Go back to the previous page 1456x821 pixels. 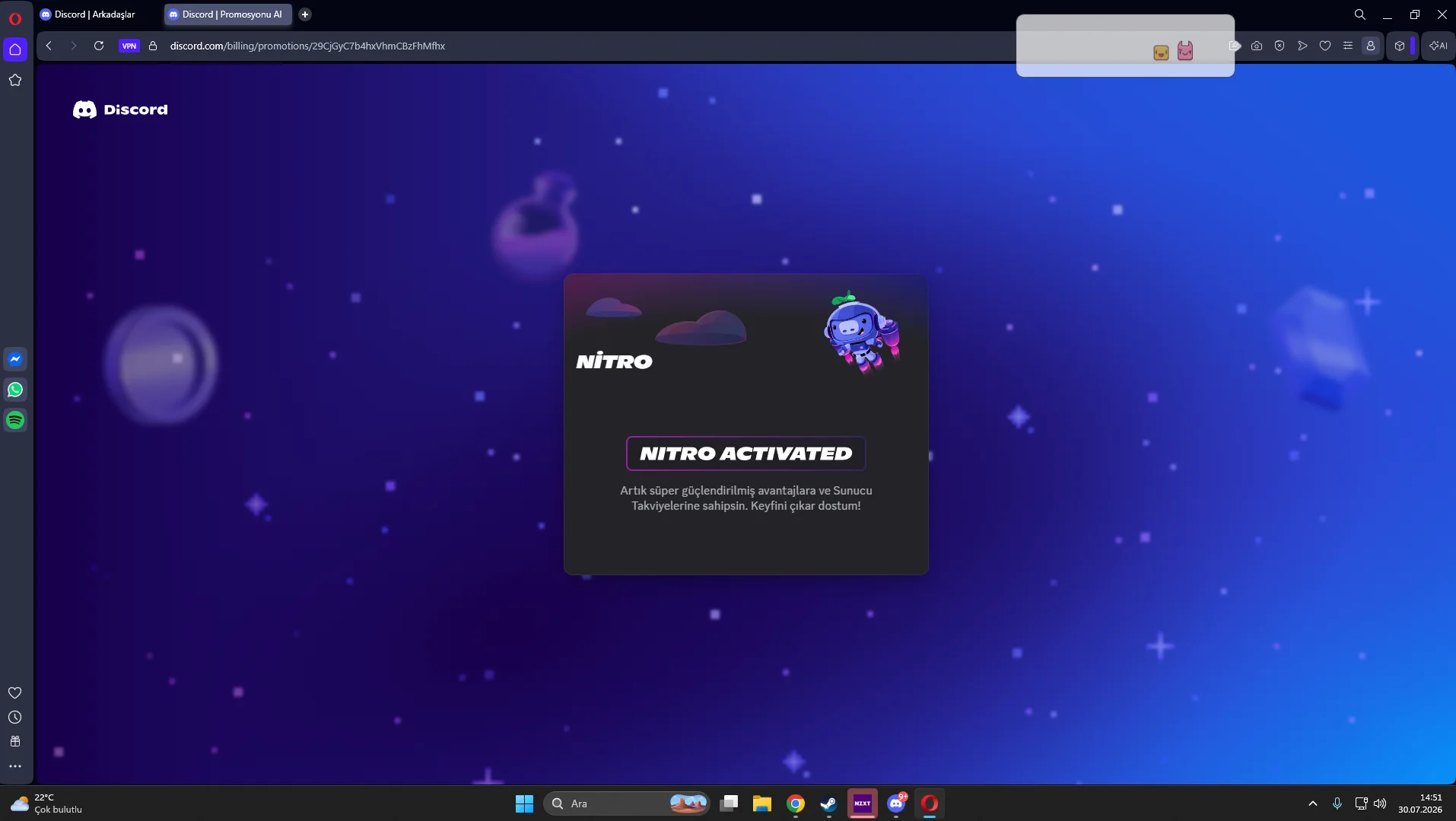pos(49,46)
